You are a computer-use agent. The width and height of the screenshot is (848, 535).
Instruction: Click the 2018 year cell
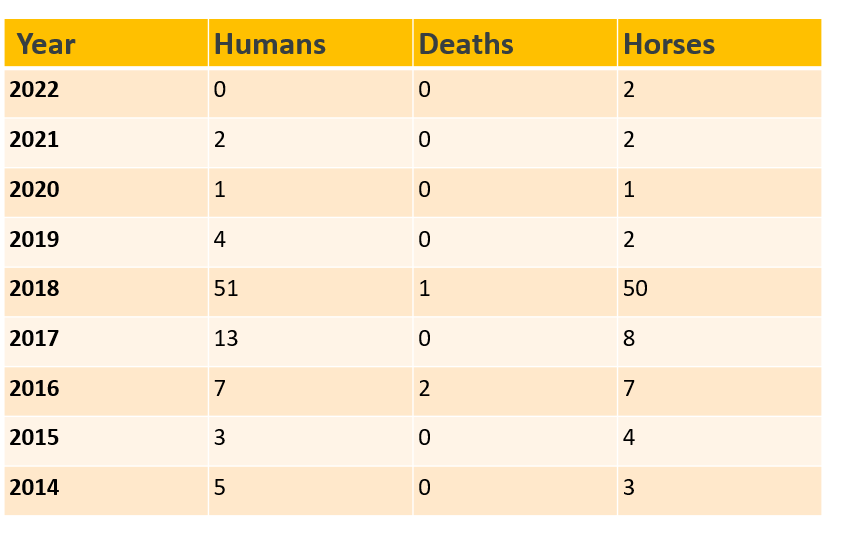coord(34,289)
